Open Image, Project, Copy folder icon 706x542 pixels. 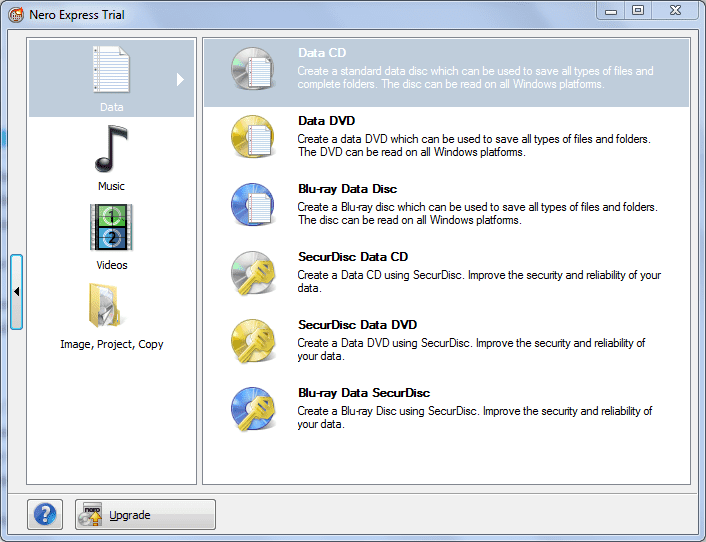(106, 305)
